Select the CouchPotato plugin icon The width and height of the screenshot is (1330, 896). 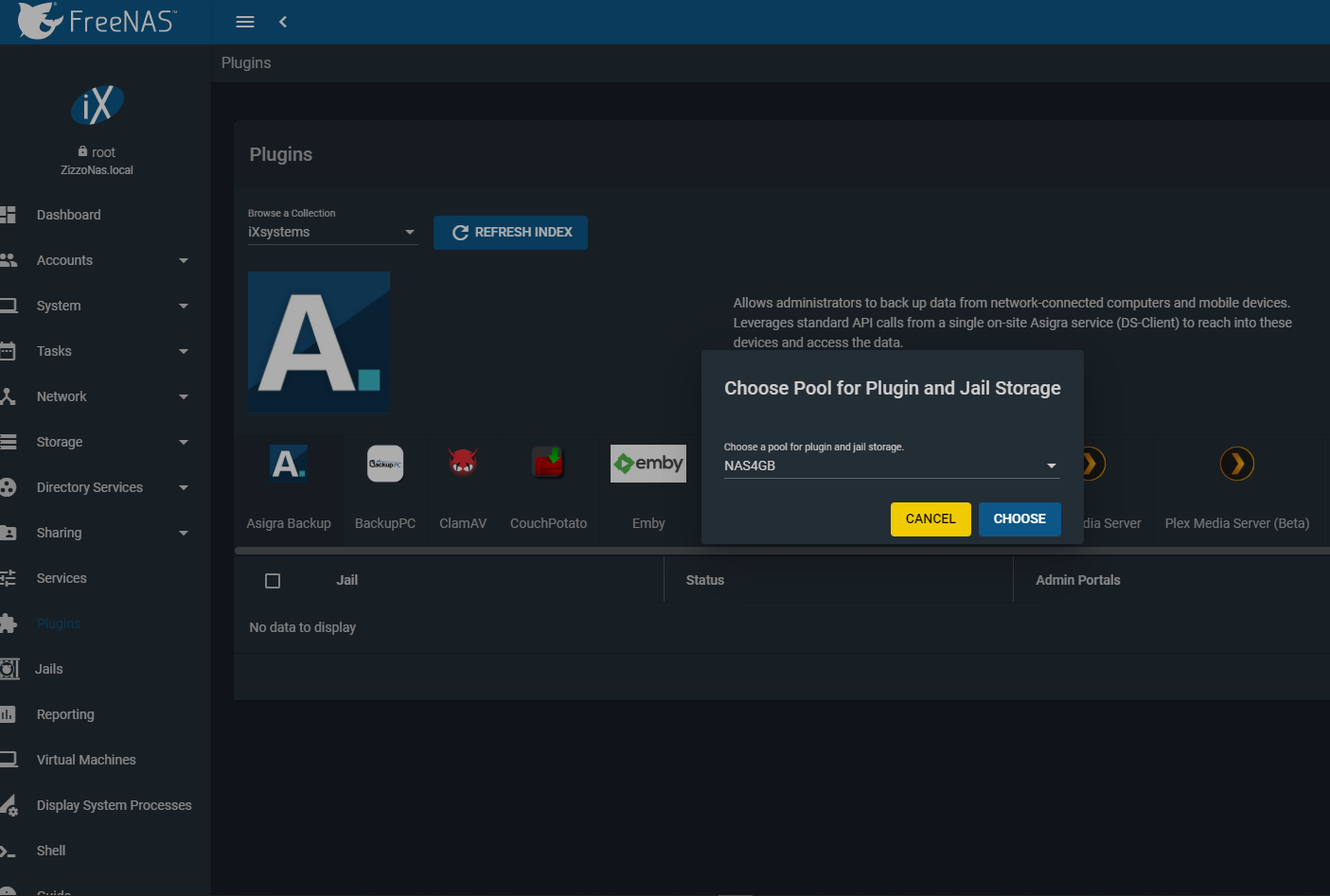point(548,463)
